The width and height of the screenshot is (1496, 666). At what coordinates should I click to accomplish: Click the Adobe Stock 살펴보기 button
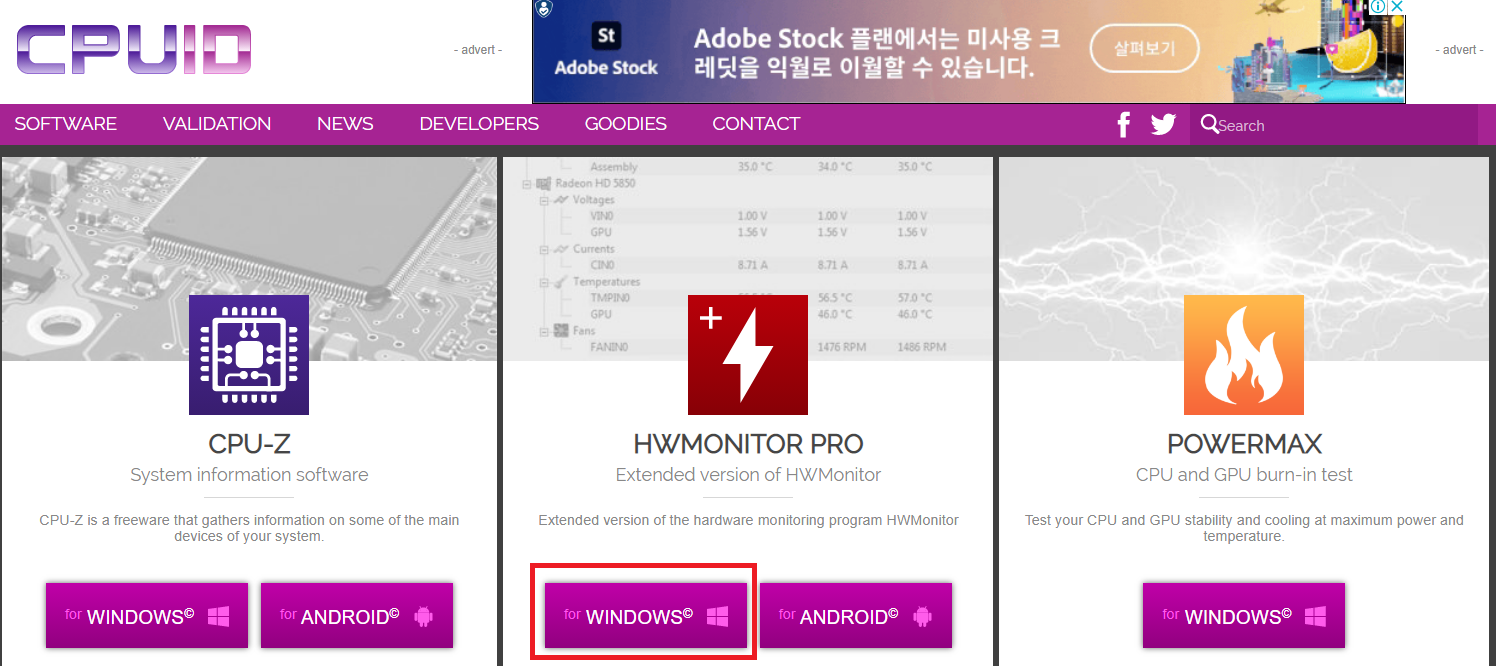pos(1144,47)
